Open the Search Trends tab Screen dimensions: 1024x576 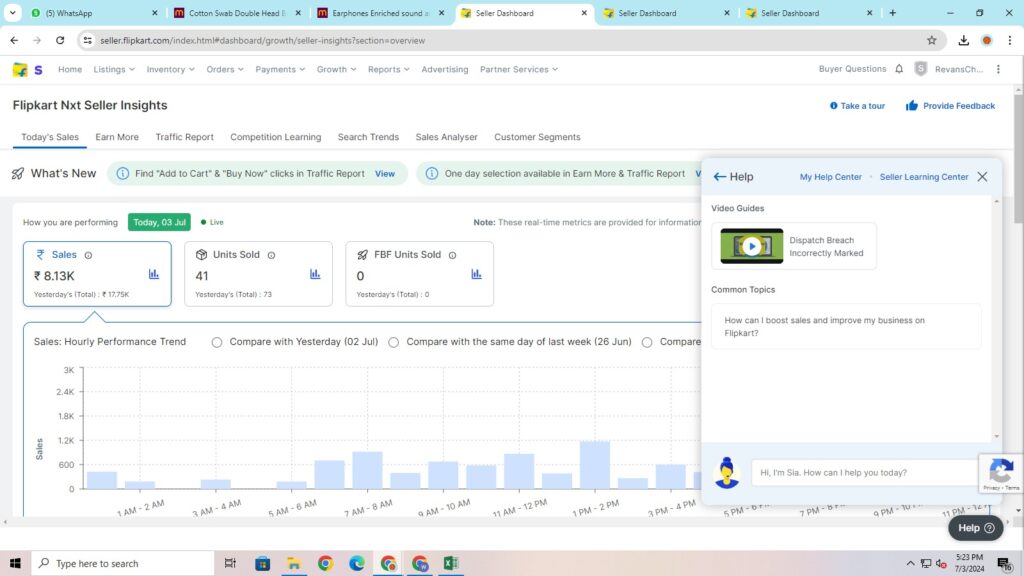[x=368, y=137]
